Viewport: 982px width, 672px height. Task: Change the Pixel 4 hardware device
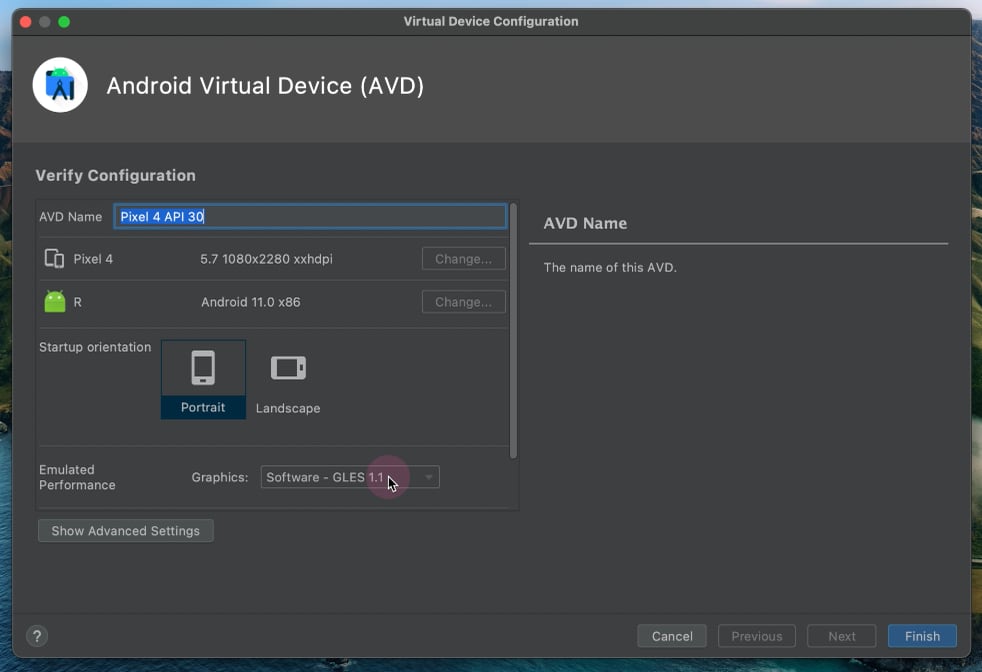click(463, 259)
